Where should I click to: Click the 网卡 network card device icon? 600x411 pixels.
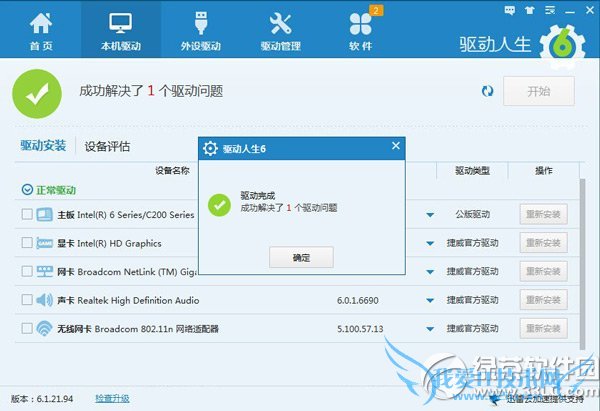tap(44, 271)
